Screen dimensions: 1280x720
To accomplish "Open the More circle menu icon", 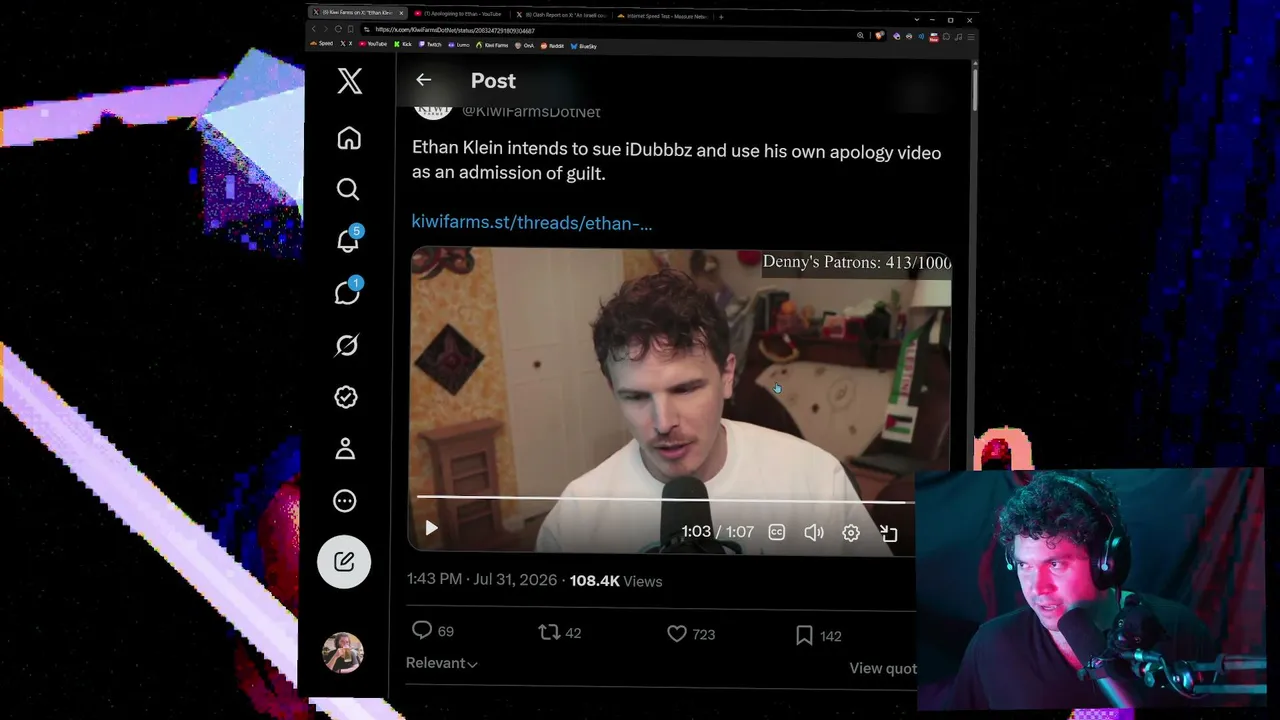I will coord(345,501).
